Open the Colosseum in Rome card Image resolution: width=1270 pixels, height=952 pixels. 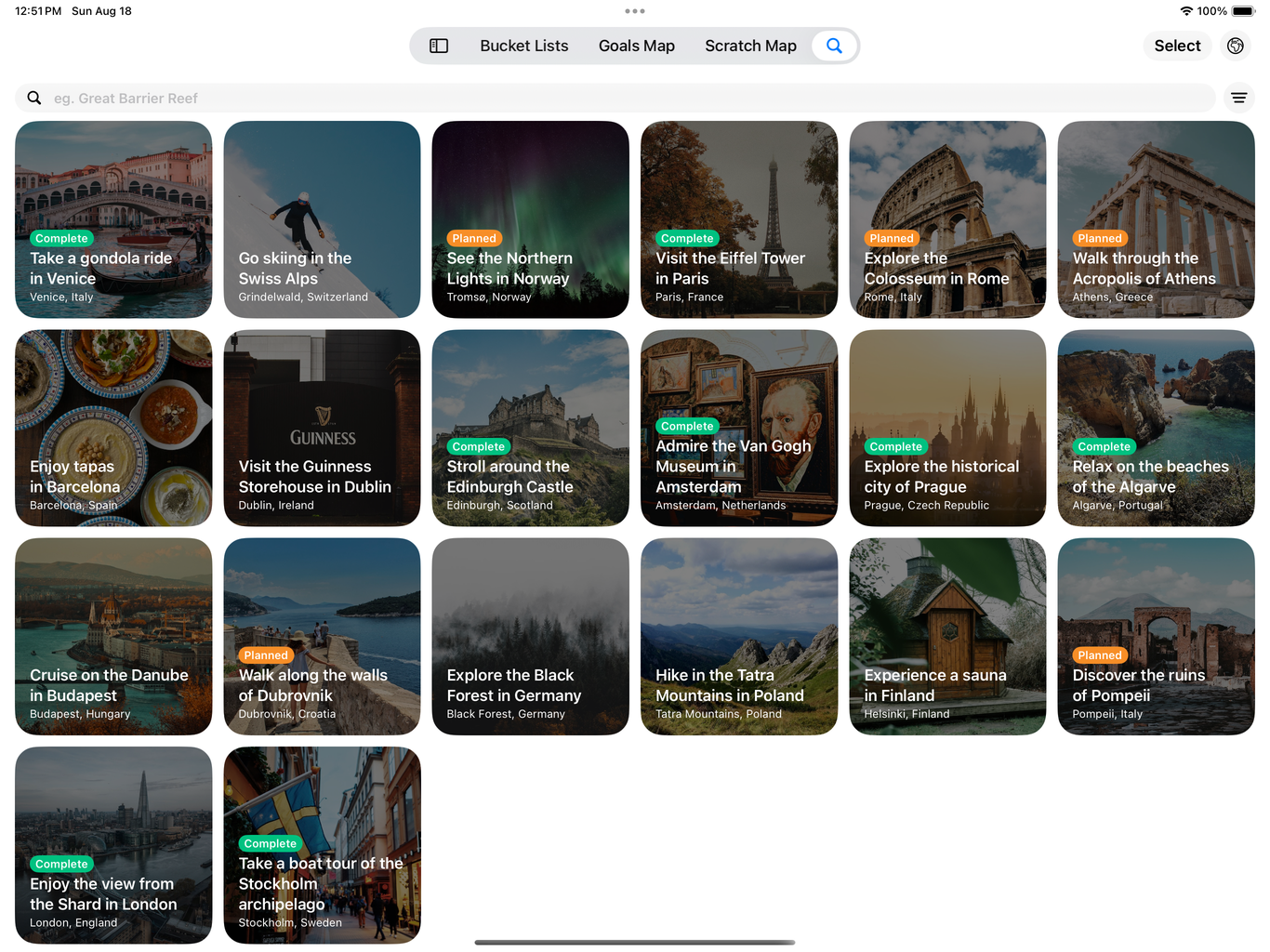(947, 219)
